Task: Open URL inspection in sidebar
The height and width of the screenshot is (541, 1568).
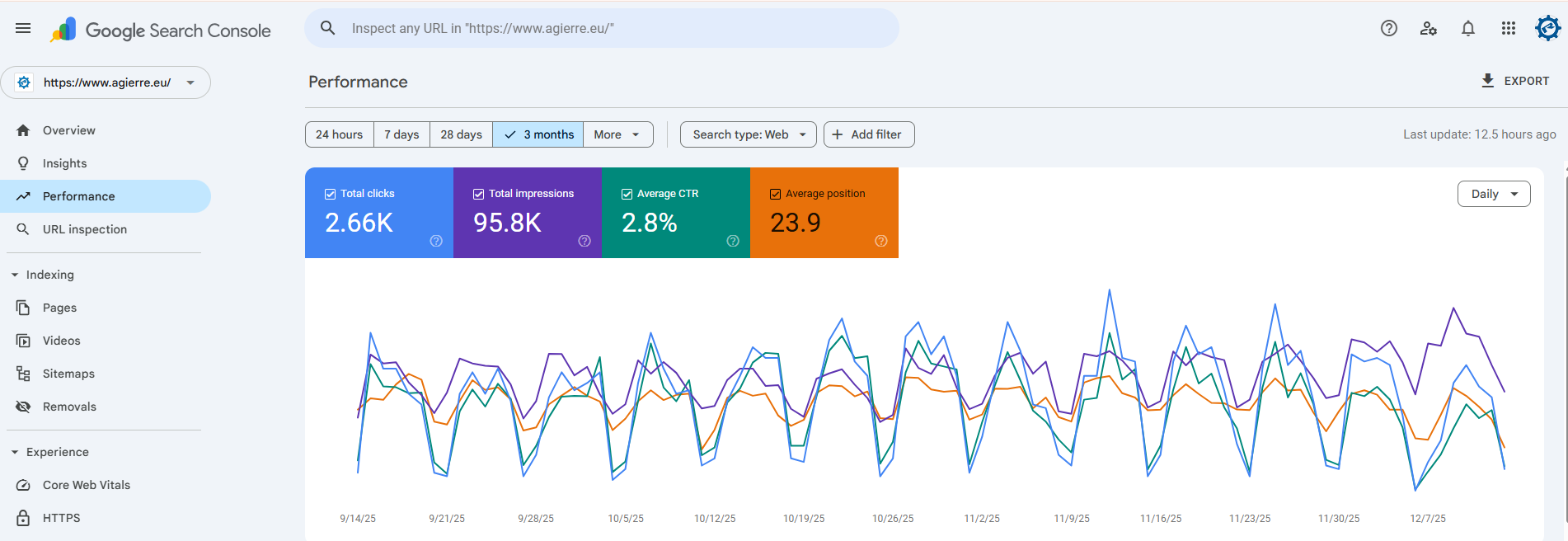Action: [106, 229]
